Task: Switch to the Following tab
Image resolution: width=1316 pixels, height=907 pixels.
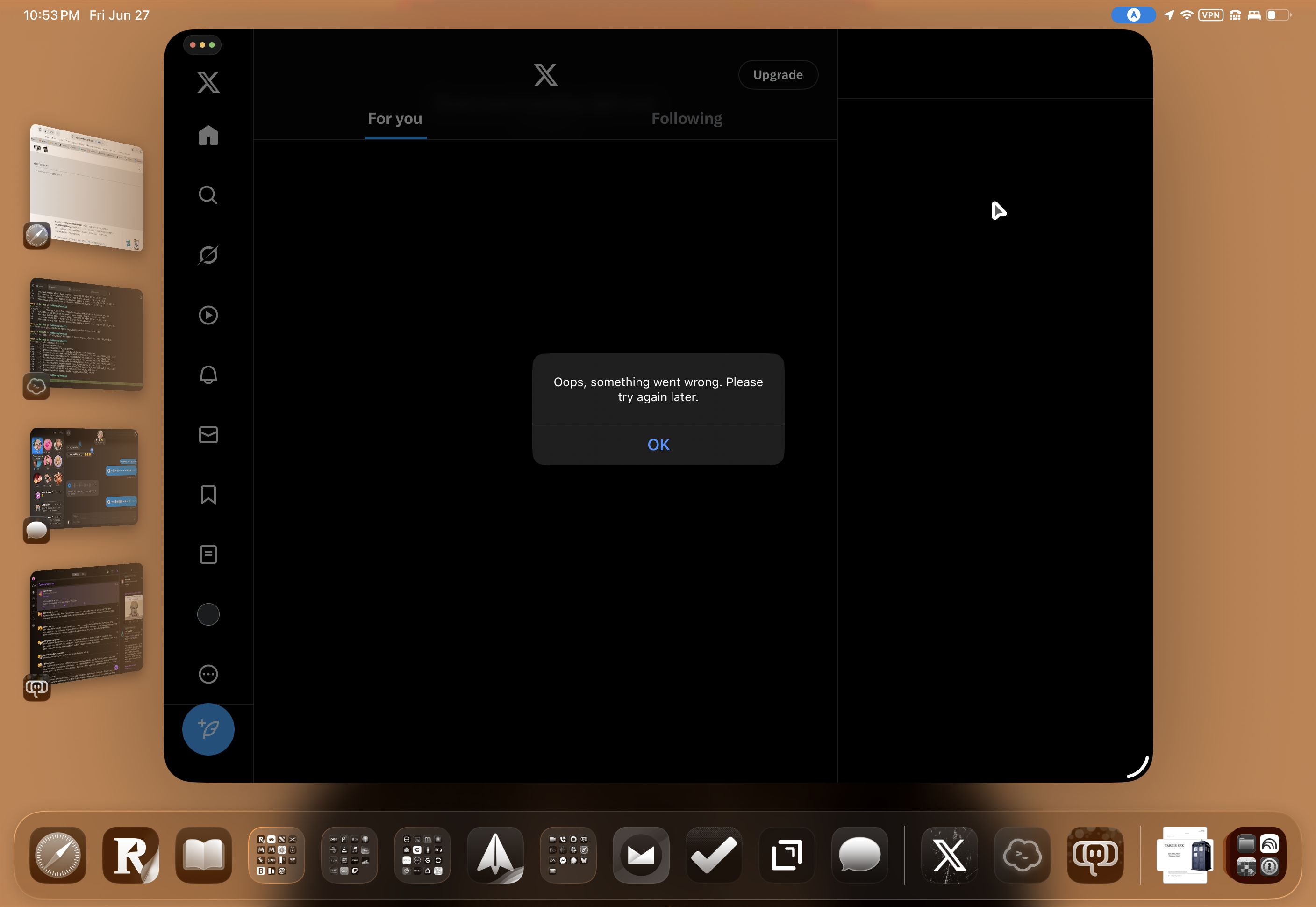Action: [x=687, y=118]
